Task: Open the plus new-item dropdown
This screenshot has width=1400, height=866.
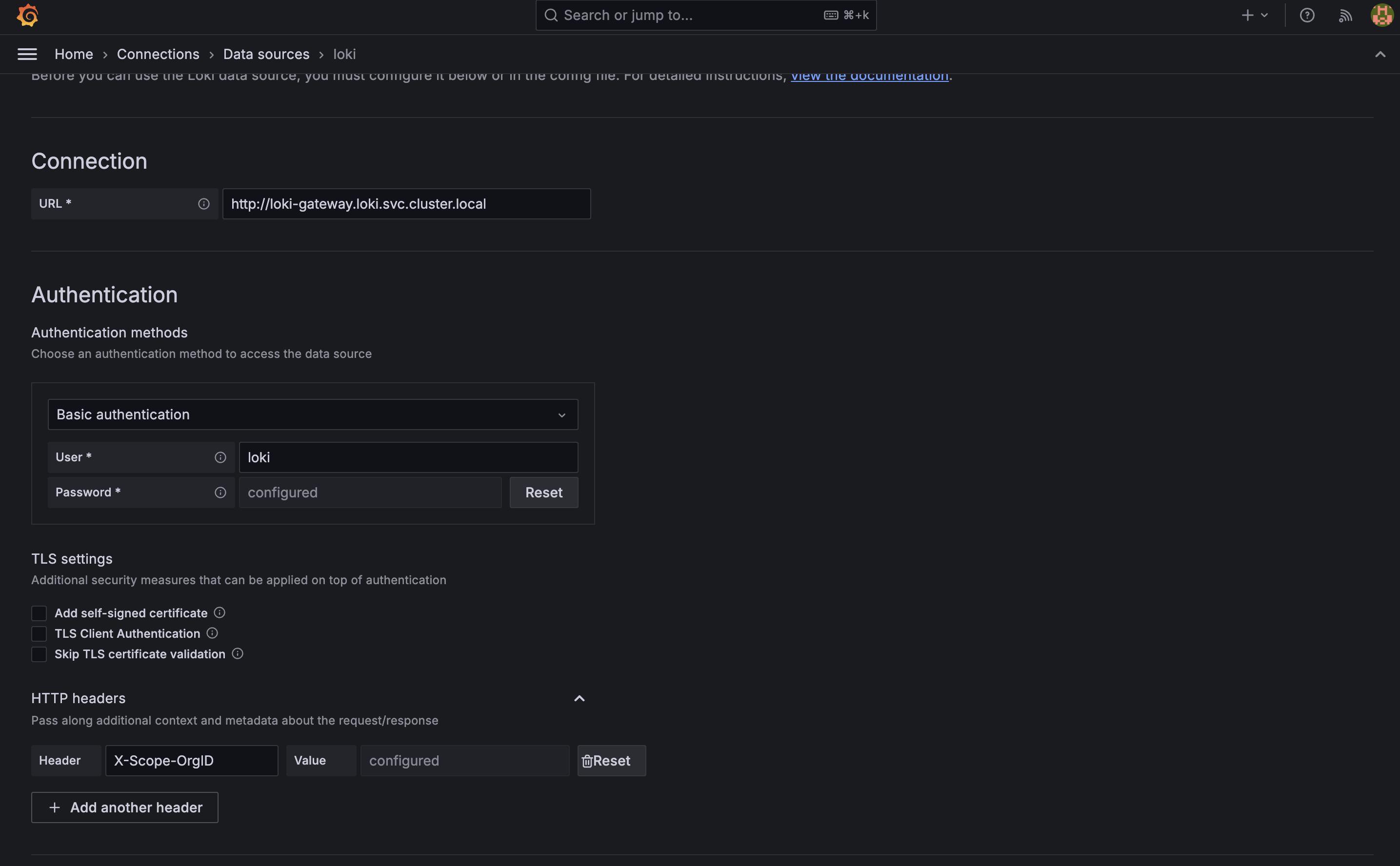Action: [1255, 16]
